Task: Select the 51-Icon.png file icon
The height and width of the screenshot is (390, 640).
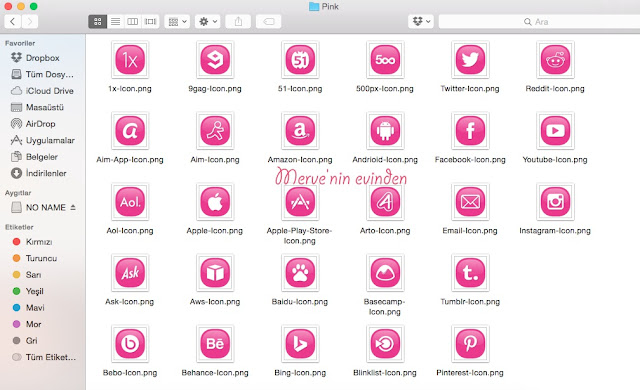Action: [x=300, y=60]
